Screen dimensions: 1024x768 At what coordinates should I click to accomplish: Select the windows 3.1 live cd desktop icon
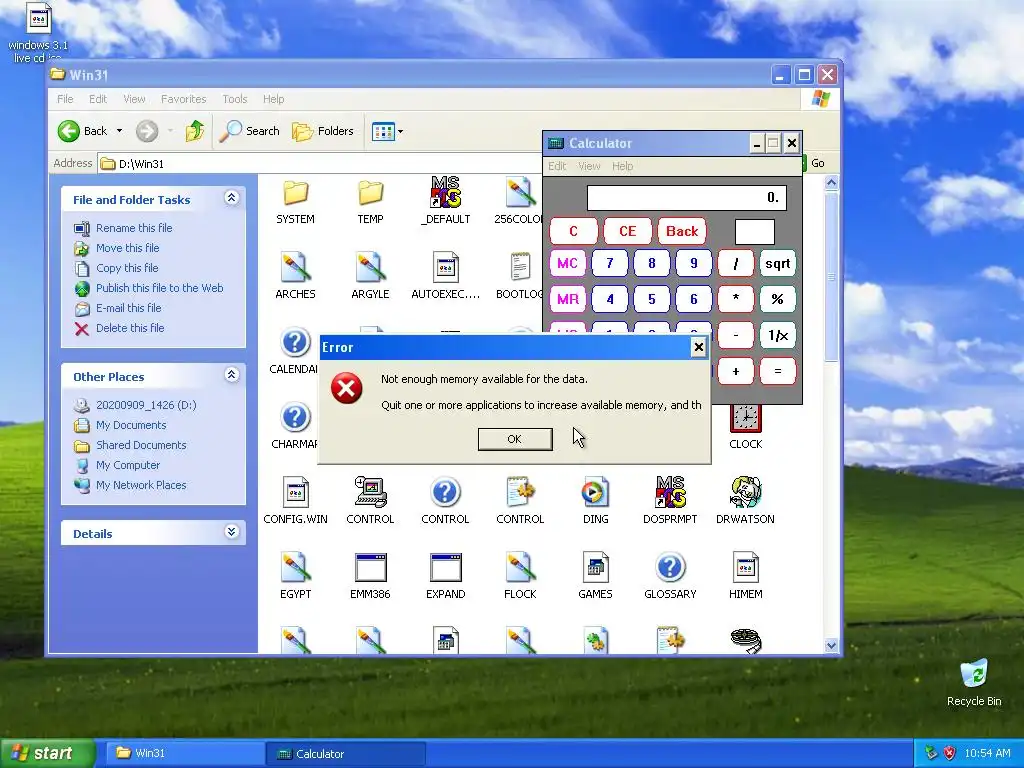point(38,33)
